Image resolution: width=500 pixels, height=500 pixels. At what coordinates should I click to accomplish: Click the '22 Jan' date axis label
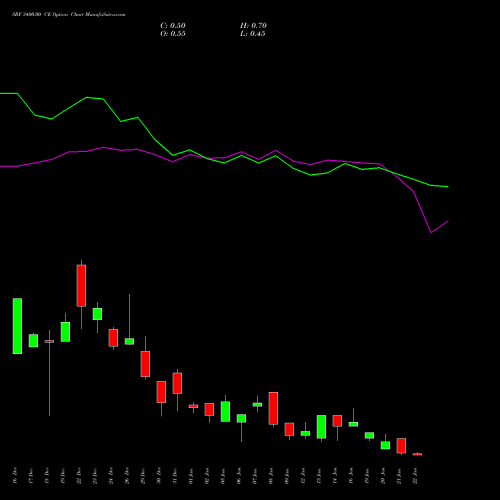[x=415, y=475]
